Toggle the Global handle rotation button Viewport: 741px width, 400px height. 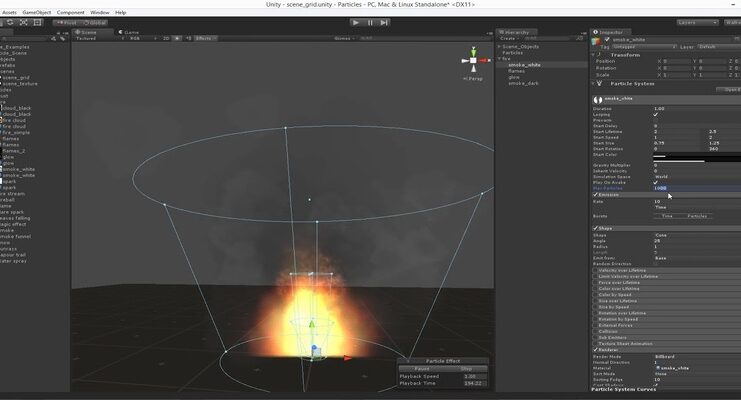pos(95,23)
